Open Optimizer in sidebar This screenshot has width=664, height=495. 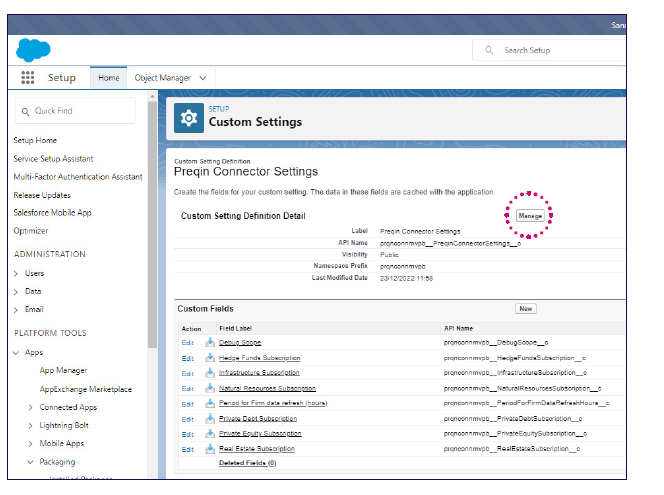31,231
